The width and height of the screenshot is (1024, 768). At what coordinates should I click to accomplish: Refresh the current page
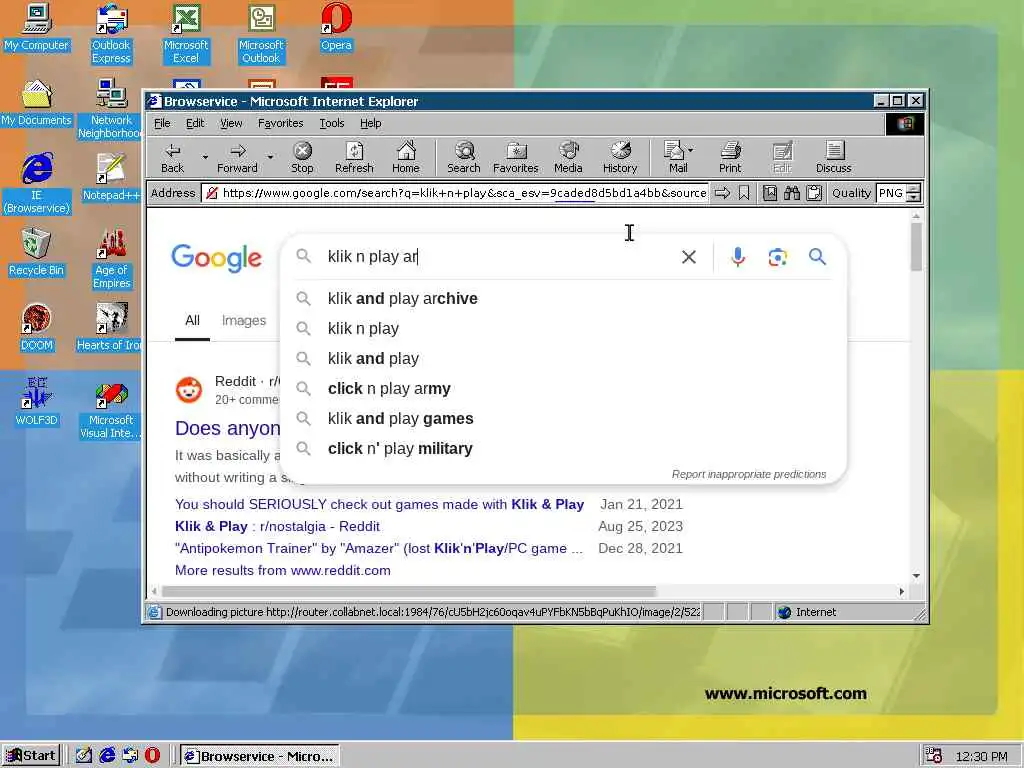point(354,157)
